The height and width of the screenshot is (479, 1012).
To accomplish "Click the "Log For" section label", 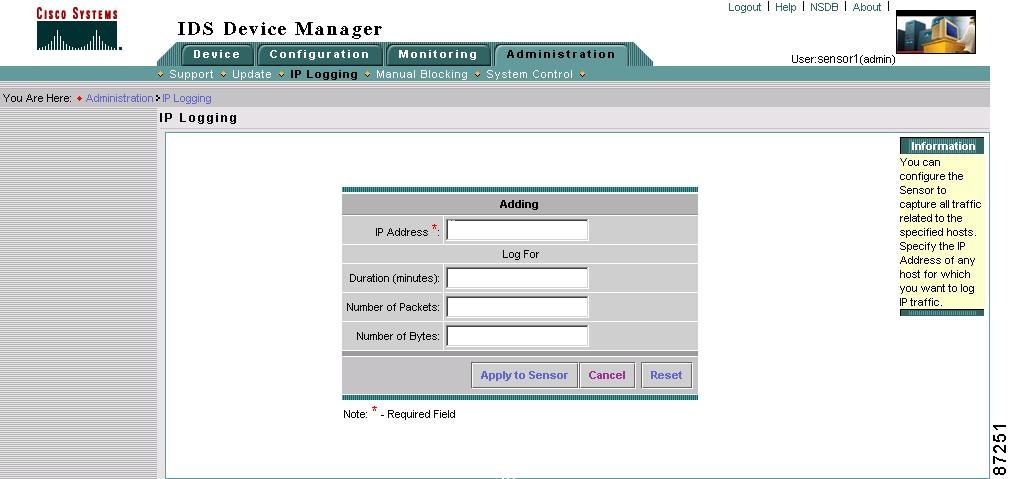I will pyautogui.click(x=520, y=254).
